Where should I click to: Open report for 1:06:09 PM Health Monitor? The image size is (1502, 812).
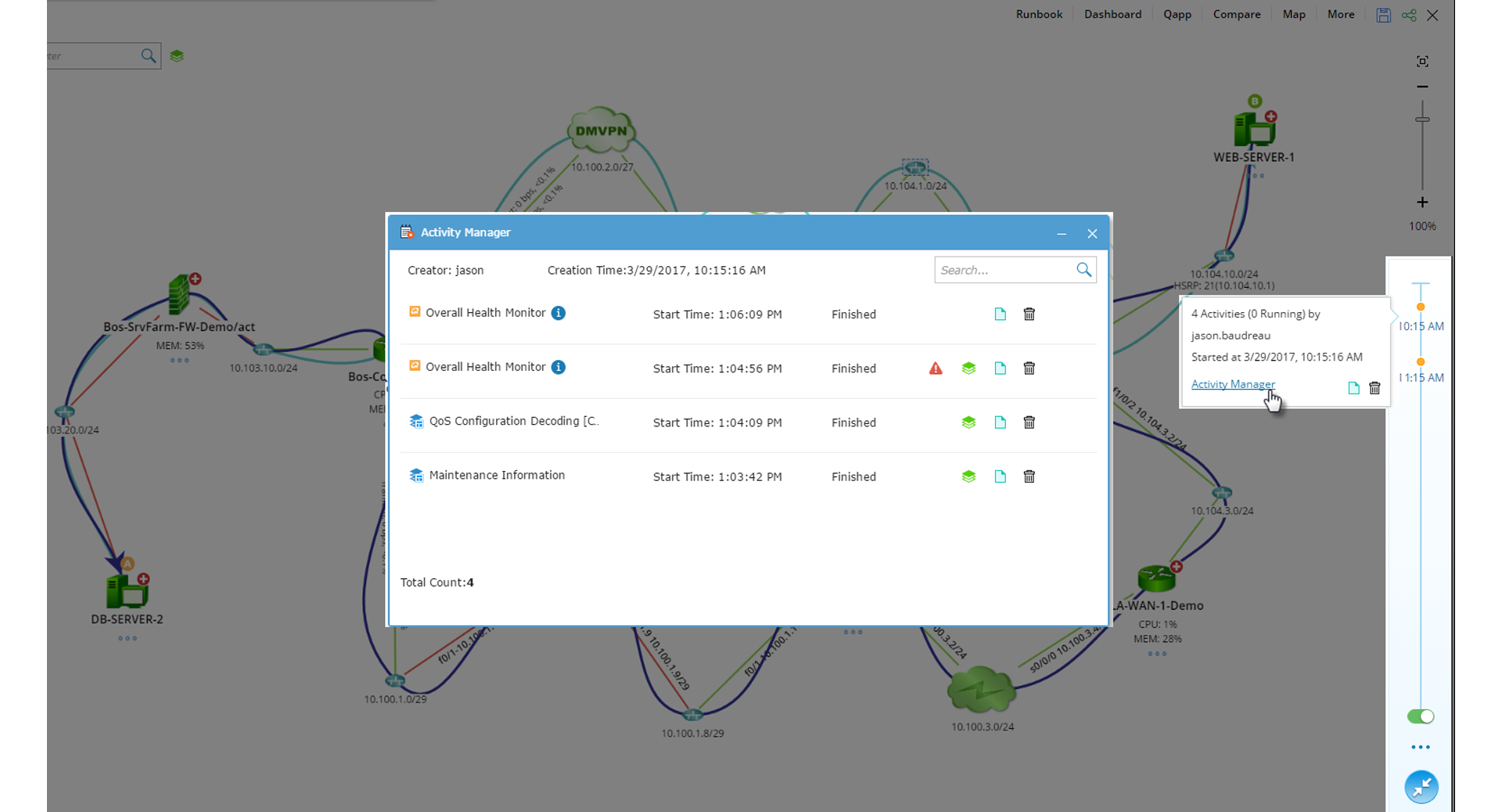pos(1000,314)
